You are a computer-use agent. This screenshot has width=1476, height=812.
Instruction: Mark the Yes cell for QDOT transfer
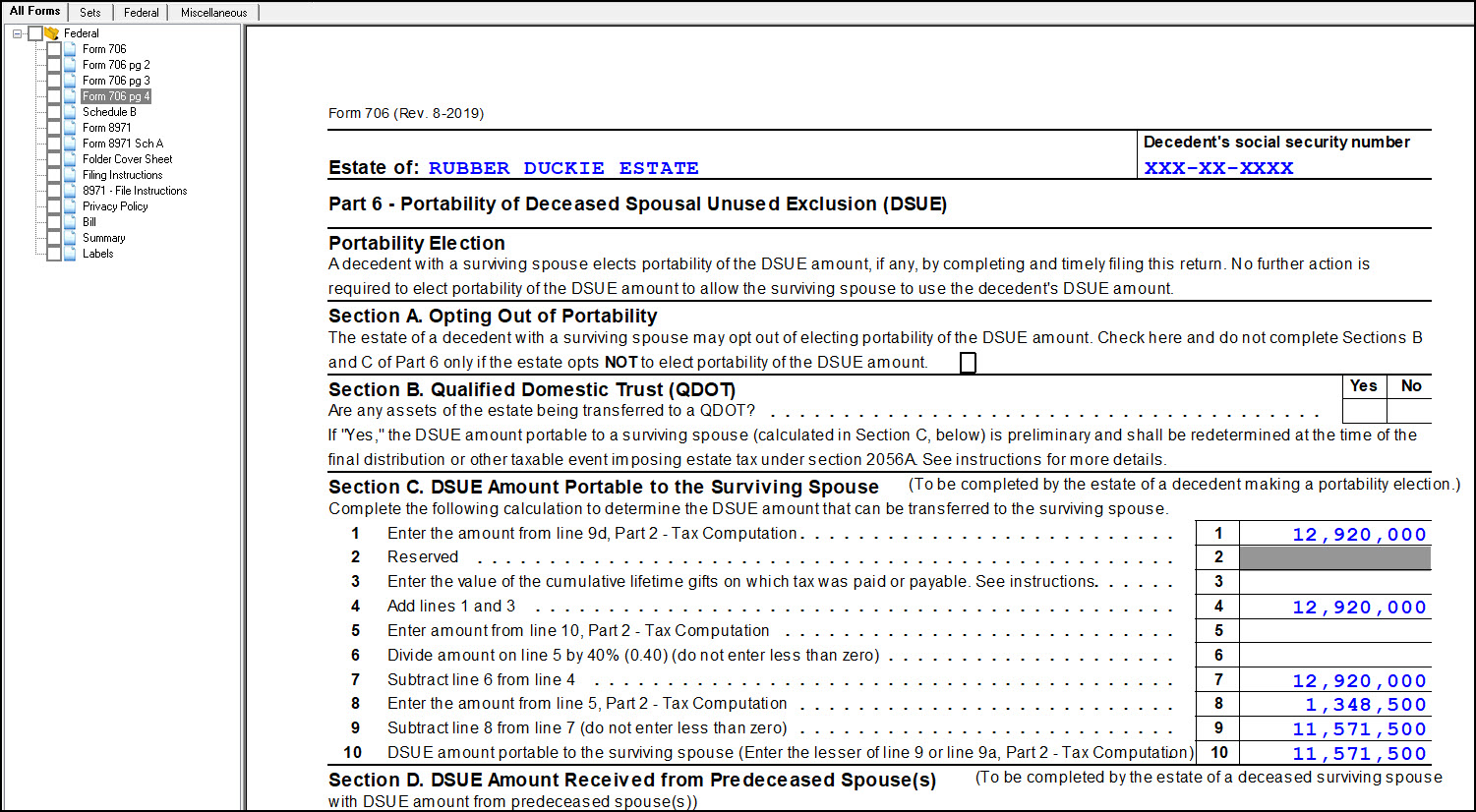1364,410
